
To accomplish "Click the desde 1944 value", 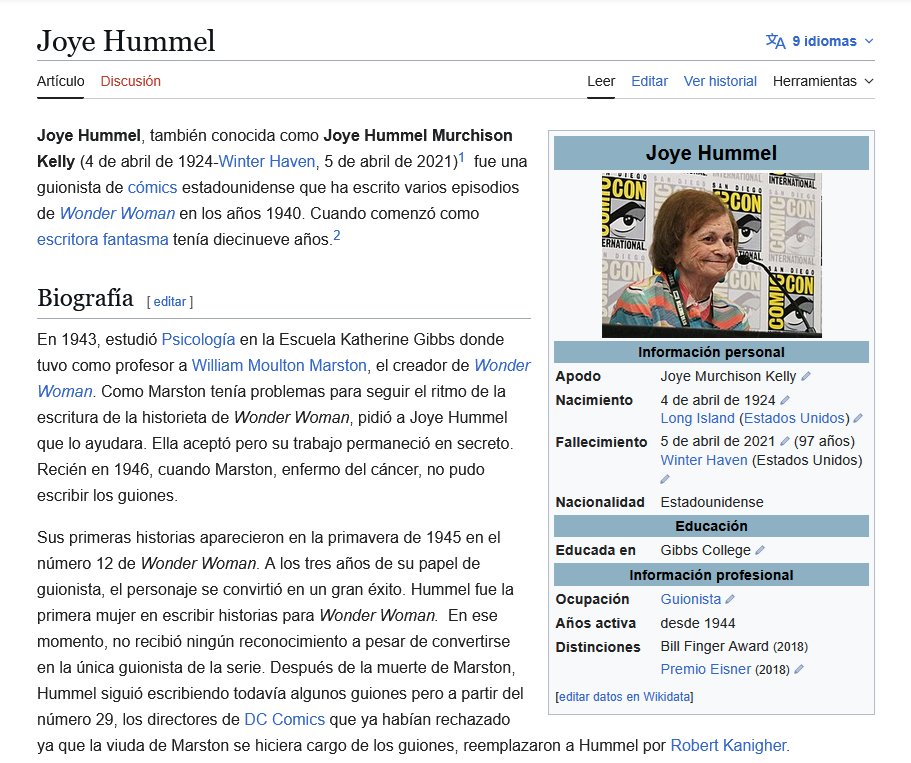I will [x=698, y=624].
